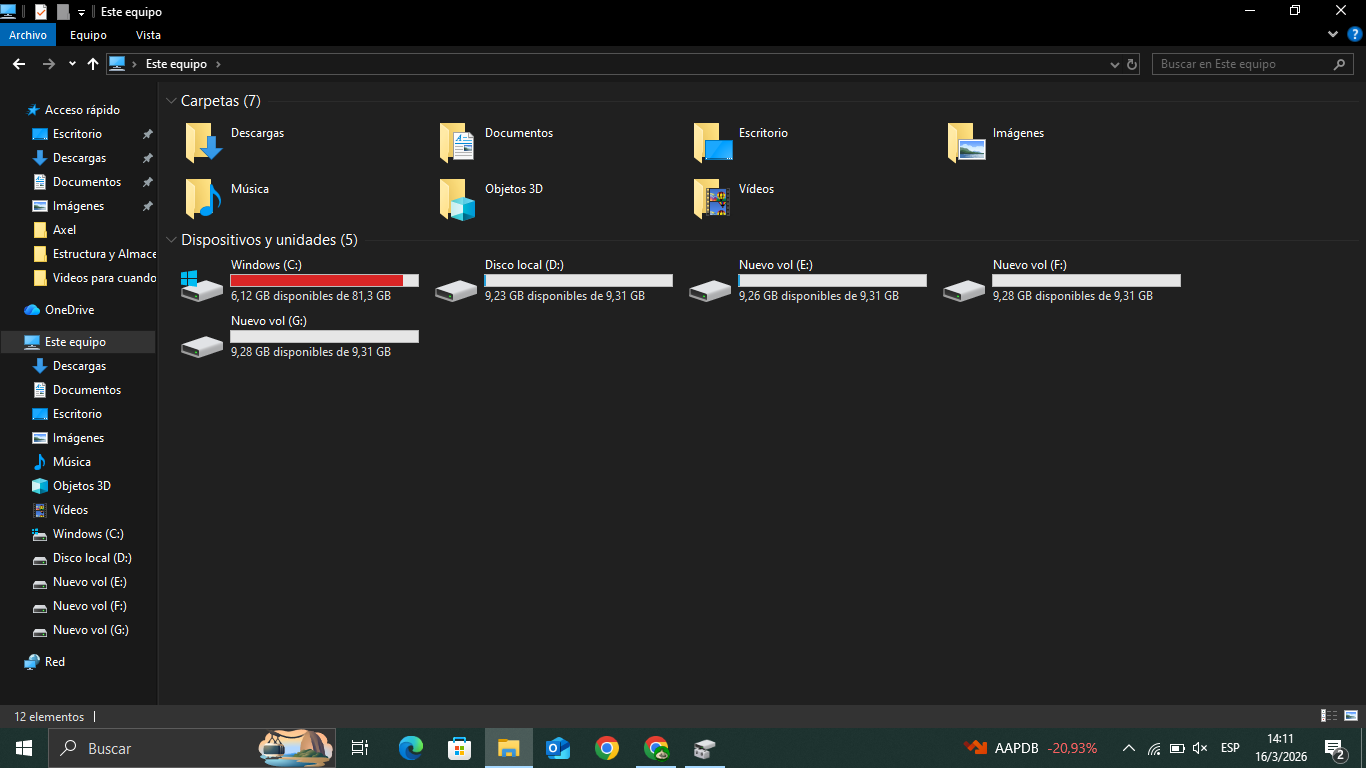The image size is (1366, 768).
Task: Switch to large icons view in status bar
Action: [x=1351, y=716]
